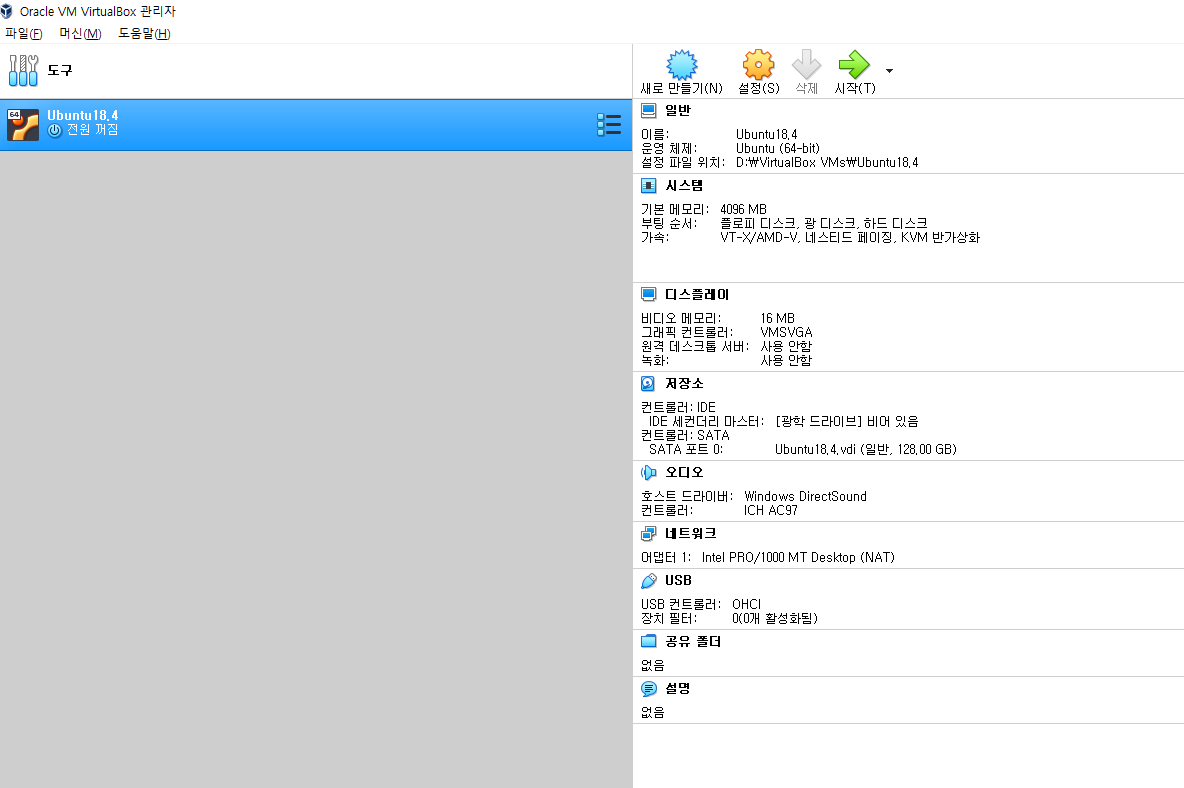Open the System (시스템) header link
The width and height of the screenshot is (1184, 788).
(x=684, y=185)
